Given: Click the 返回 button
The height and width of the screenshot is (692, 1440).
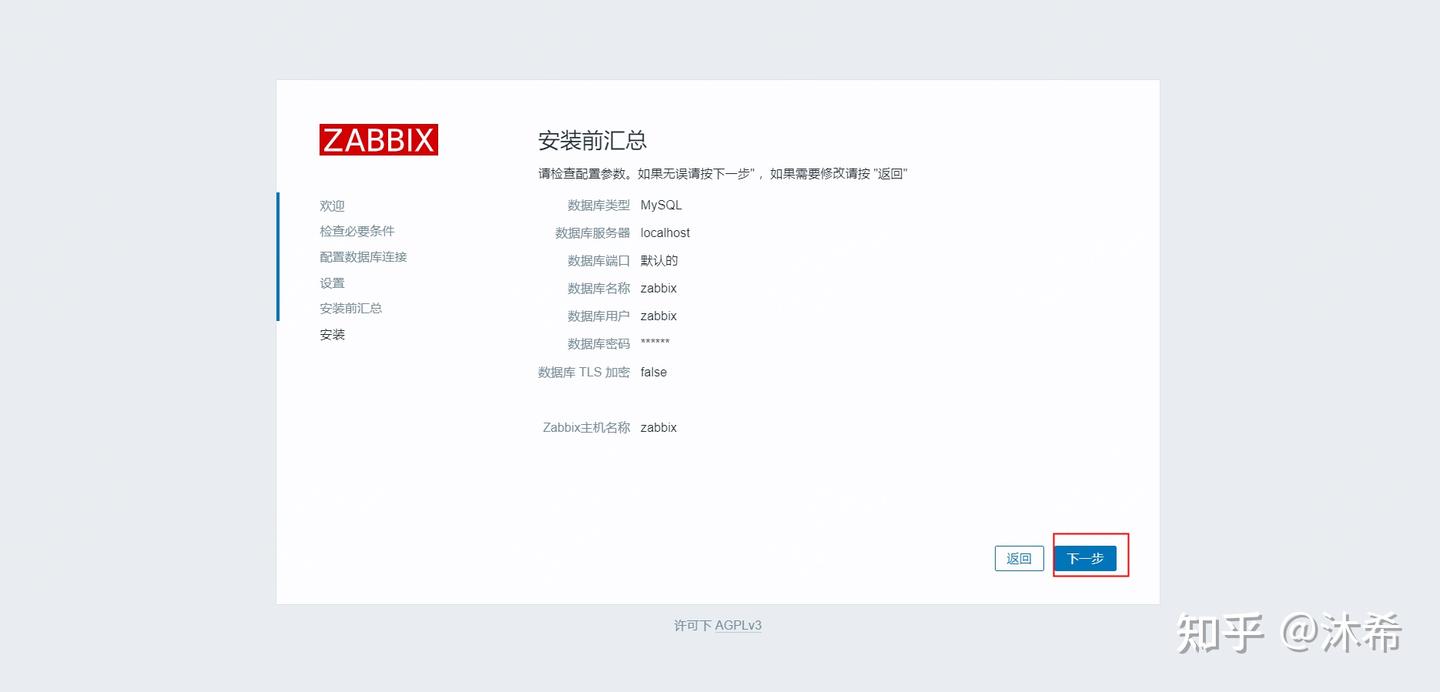Looking at the screenshot, I should [1019, 558].
